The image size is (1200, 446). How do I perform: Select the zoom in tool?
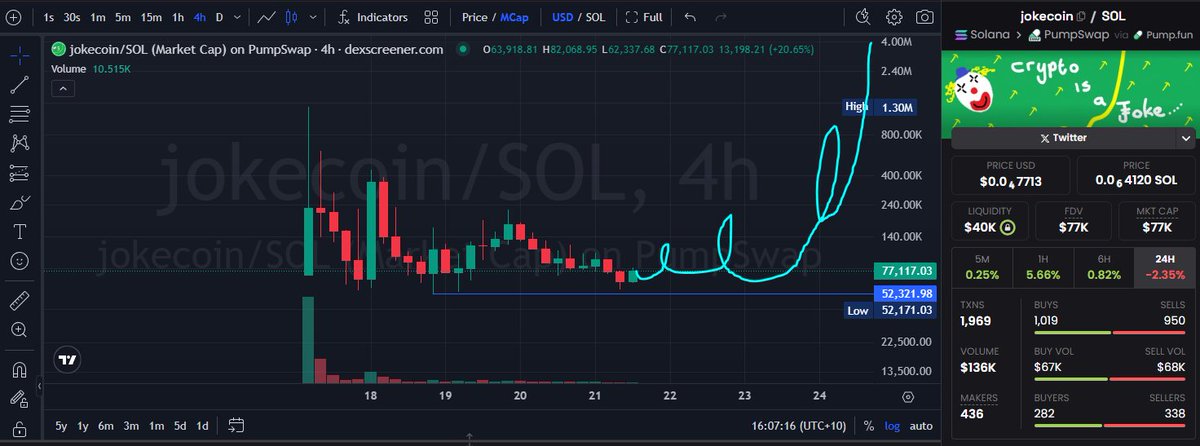[x=19, y=329]
